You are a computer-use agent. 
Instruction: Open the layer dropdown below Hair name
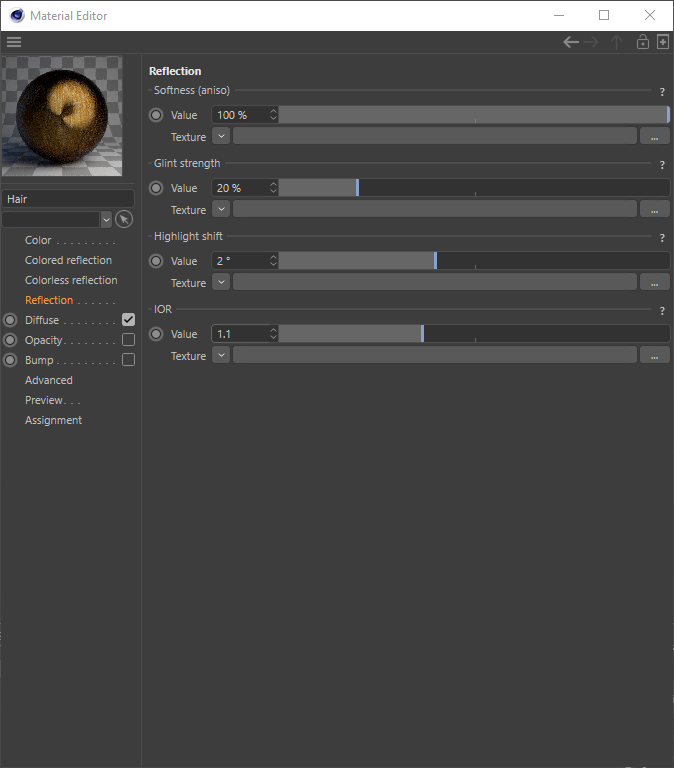pyautogui.click(x=106, y=219)
